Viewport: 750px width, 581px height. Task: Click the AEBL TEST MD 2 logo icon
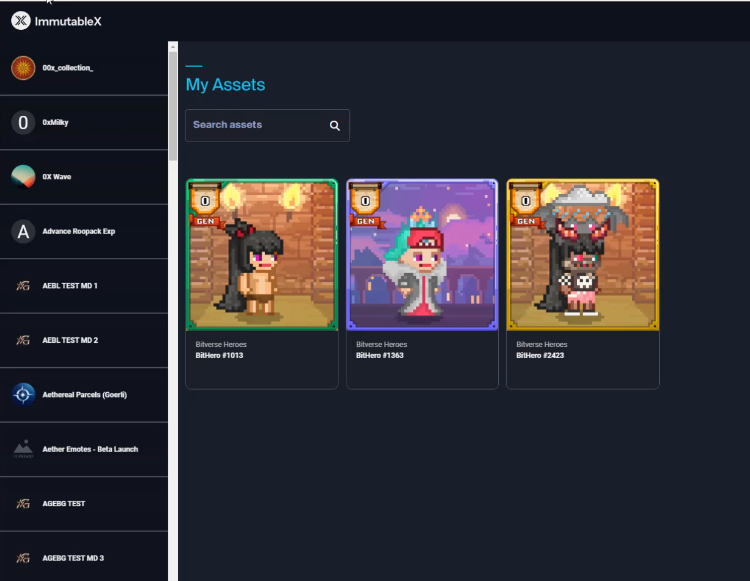[23, 340]
